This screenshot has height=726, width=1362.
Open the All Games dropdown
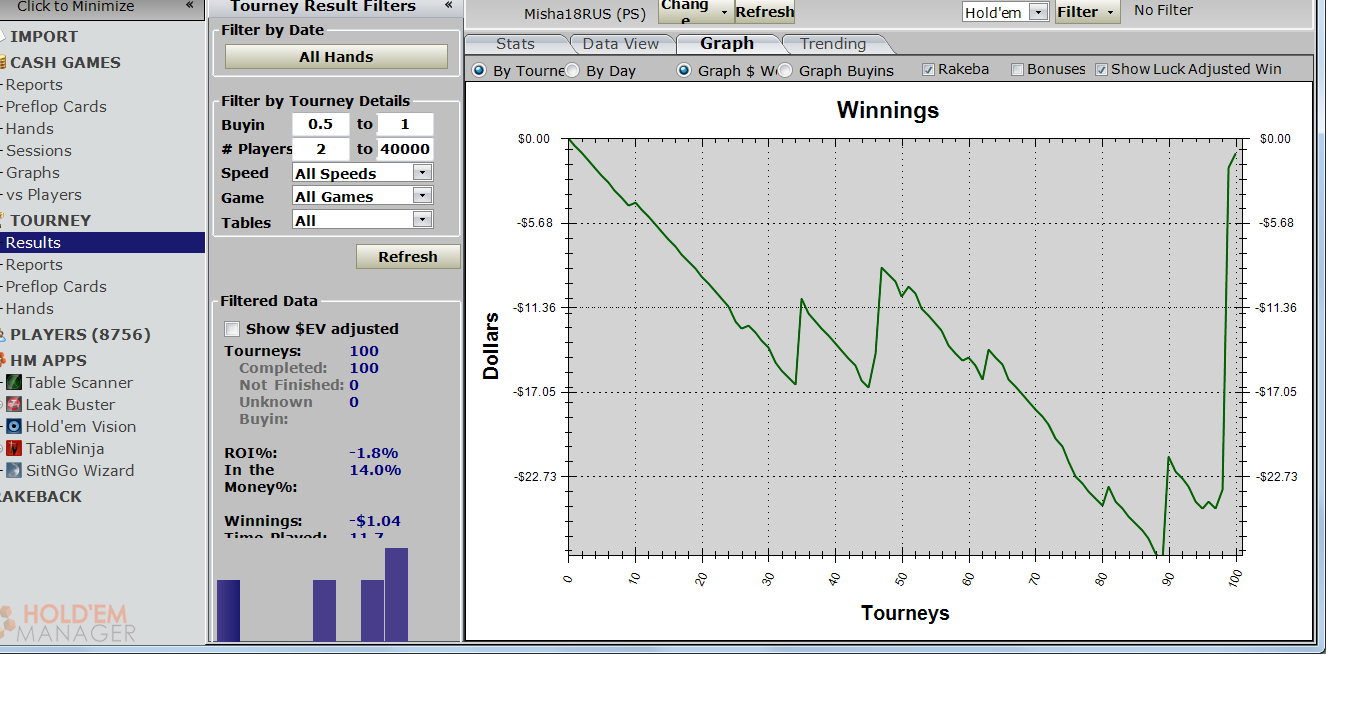(363, 197)
